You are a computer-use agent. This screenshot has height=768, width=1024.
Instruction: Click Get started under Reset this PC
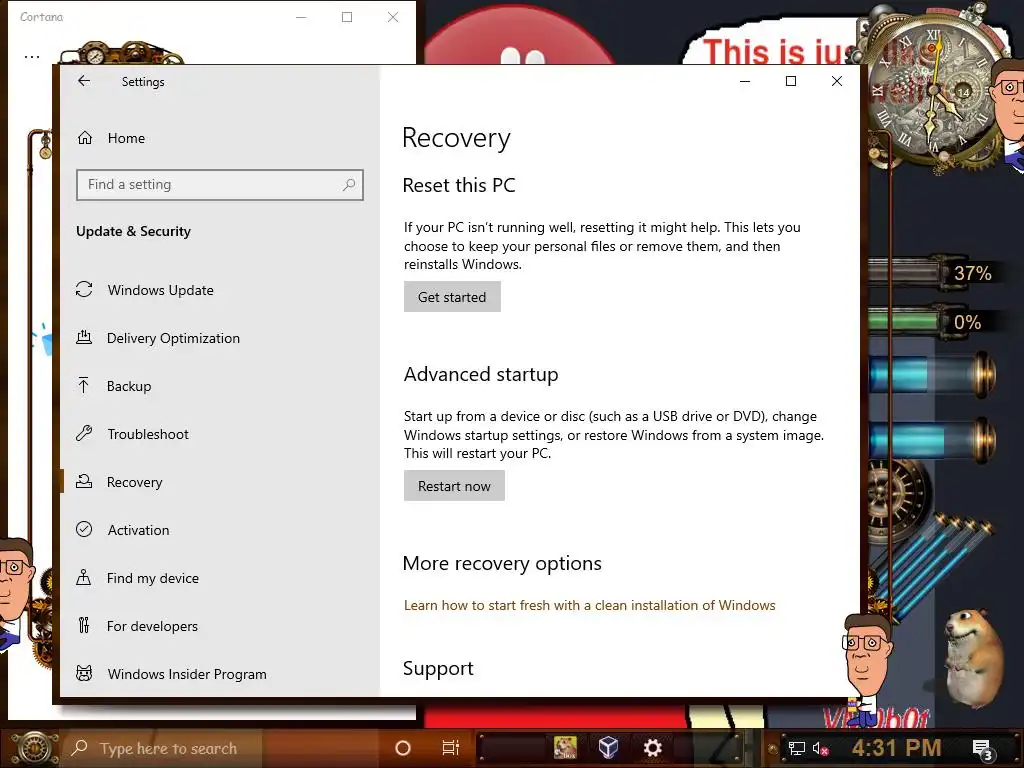pyautogui.click(x=452, y=297)
